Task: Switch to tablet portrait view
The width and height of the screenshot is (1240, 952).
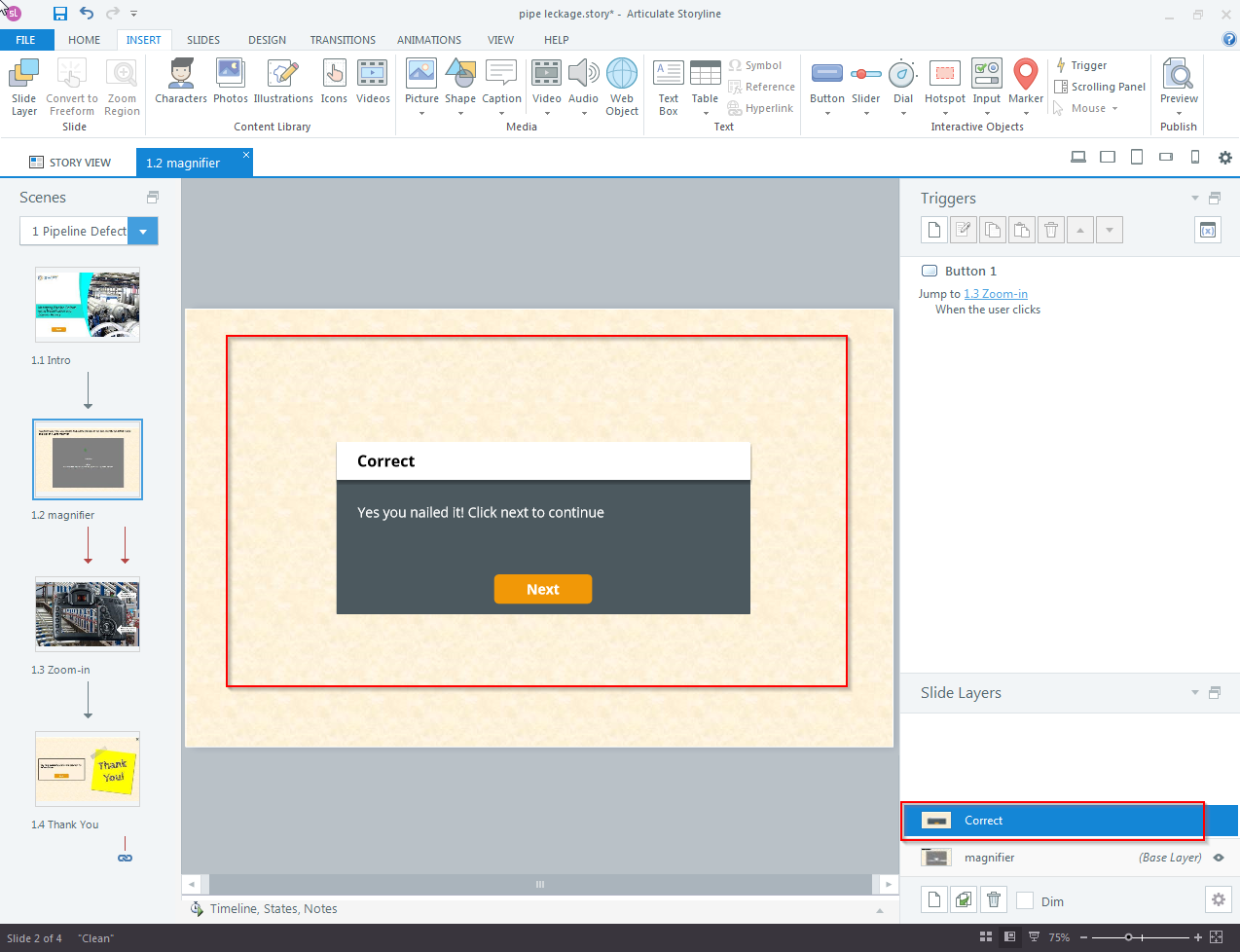Action: click(x=1136, y=157)
